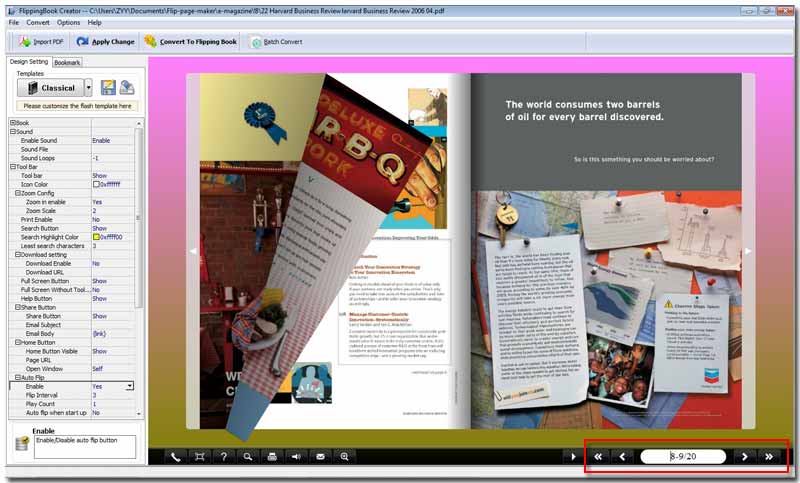The image size is (800, 483).
Task: Collapse the Auto Flip group
Action: [x=17, y=378]
